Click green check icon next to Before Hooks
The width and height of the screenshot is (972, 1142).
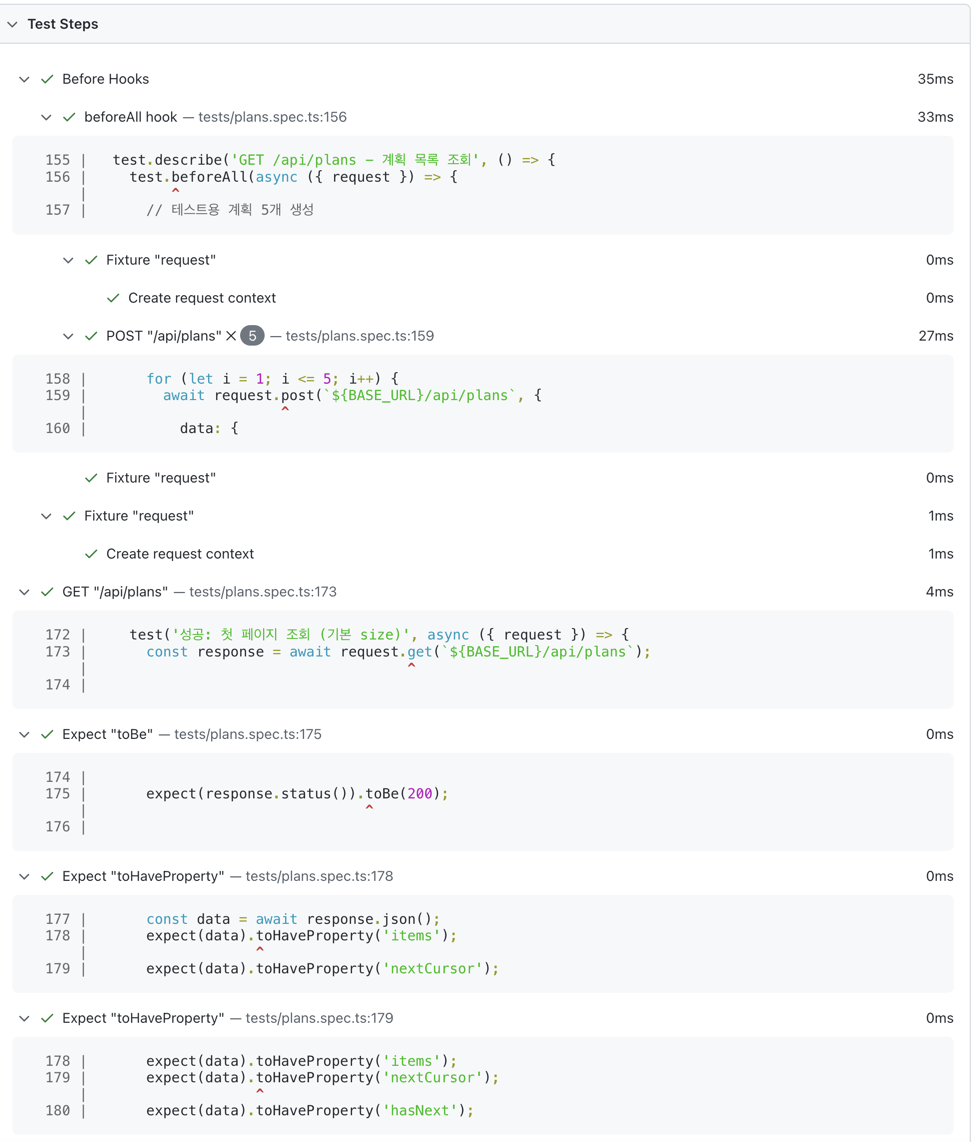(x=47, y=79)
